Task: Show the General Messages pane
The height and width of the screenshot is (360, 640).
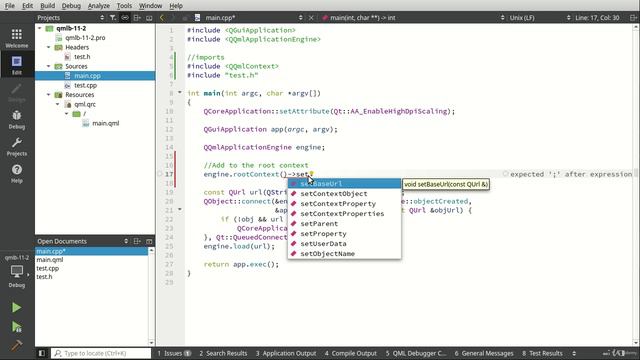Action: pyautogui.click(x=484, y=353)
